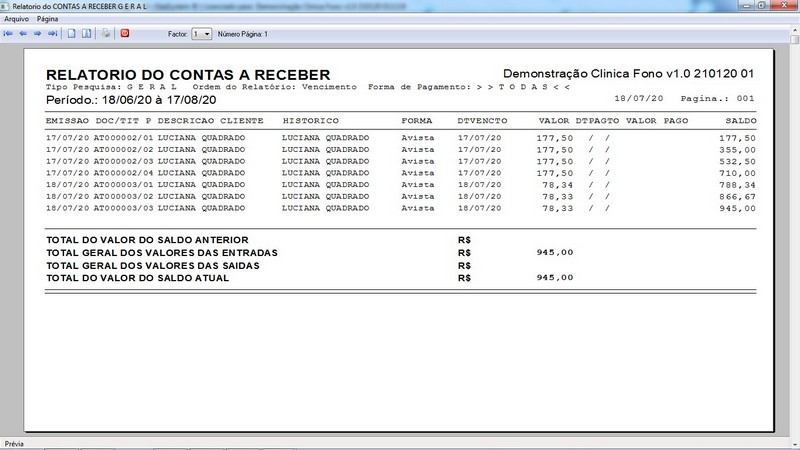
Task: Select two-page view icon
Action: (87, 34)
